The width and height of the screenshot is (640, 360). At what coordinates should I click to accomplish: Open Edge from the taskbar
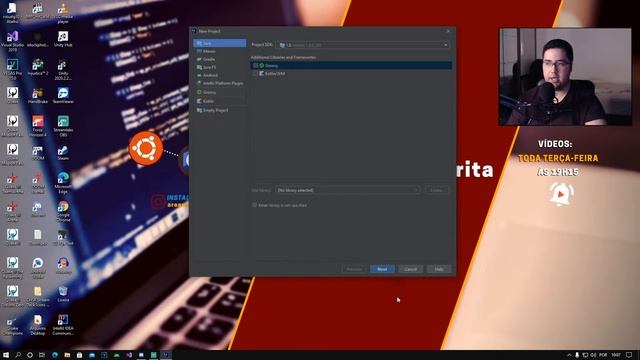coord(55,355)
